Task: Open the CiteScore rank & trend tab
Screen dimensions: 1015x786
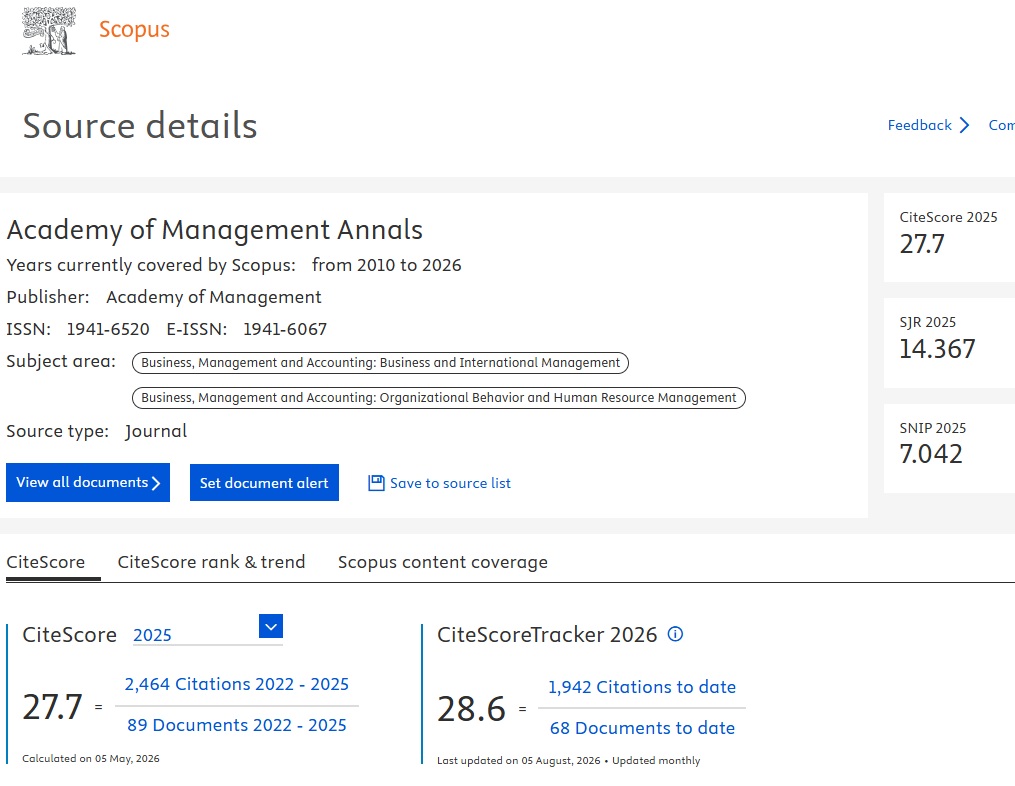Action: (x=211, y=562)
